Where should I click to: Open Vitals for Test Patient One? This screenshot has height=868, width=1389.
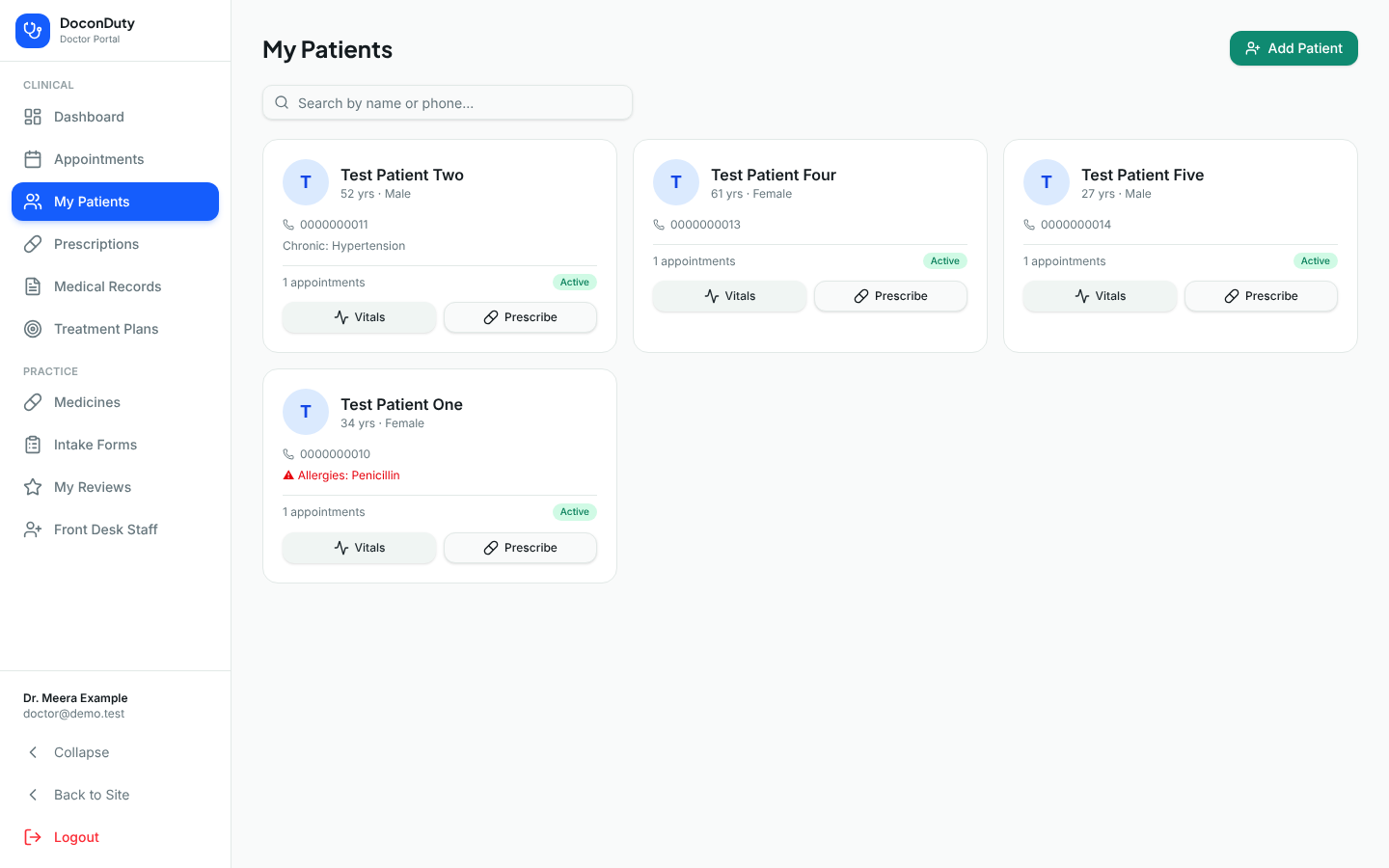(x=359, y=548)
